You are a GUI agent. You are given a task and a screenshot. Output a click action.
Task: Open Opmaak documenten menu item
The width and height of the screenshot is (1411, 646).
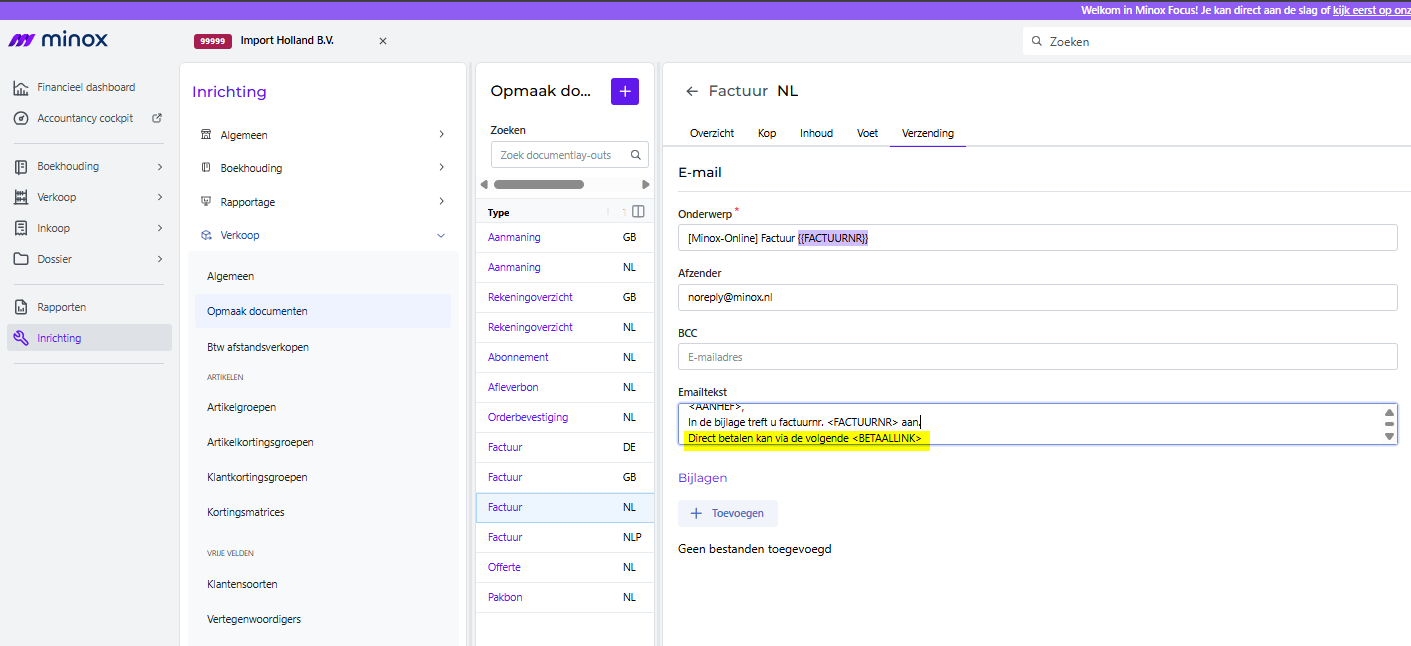(322, 311)
